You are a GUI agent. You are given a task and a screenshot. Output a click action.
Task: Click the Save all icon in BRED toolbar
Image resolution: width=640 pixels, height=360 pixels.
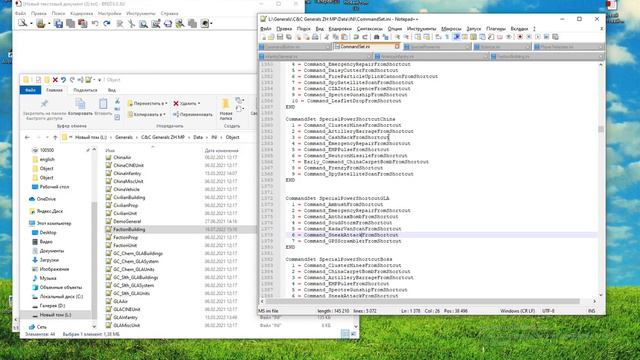point(71,24)
